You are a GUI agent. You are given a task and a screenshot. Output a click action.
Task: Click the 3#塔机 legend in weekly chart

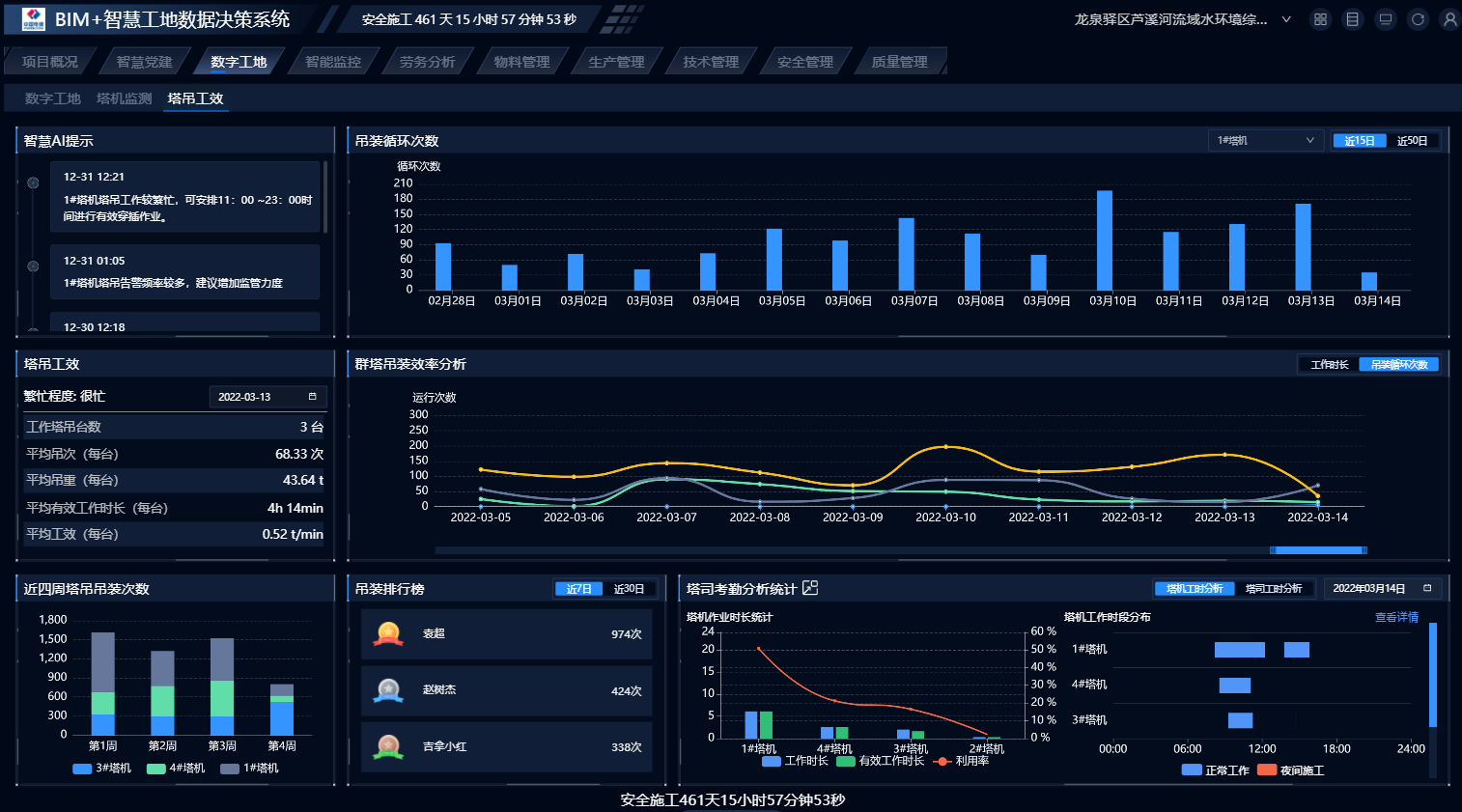[x=102, y=769]
